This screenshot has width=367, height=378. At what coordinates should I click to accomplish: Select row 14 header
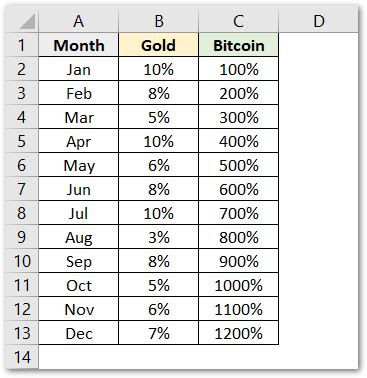22,357
